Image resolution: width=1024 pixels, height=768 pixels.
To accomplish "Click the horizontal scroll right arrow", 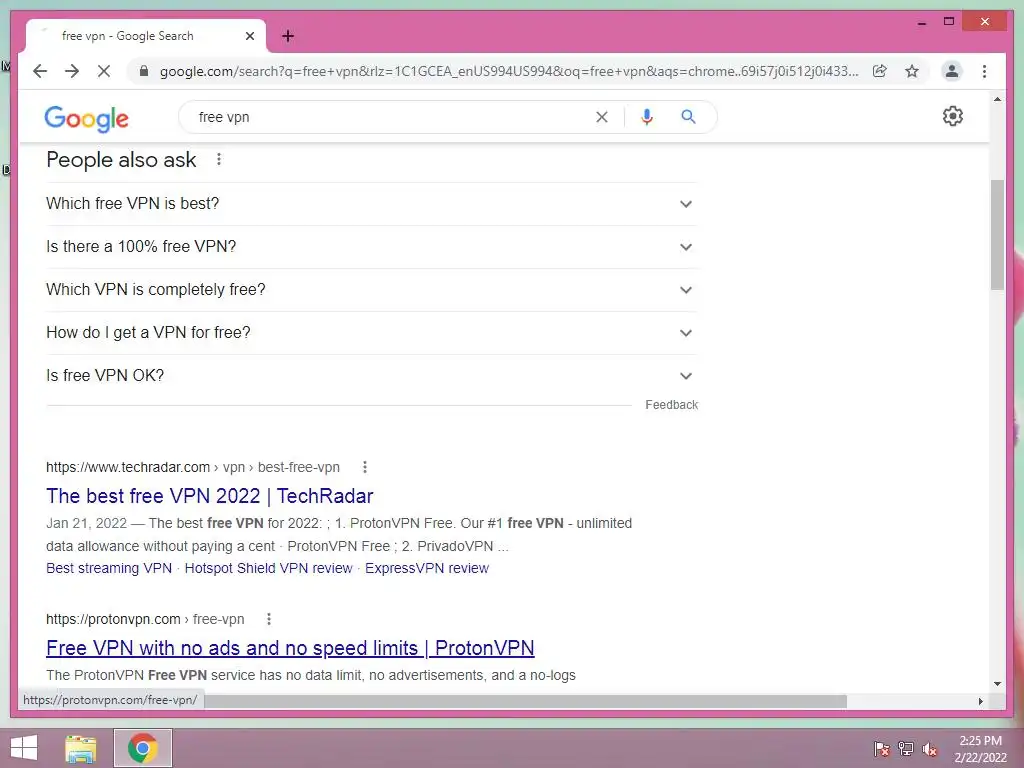I will 980,701.
